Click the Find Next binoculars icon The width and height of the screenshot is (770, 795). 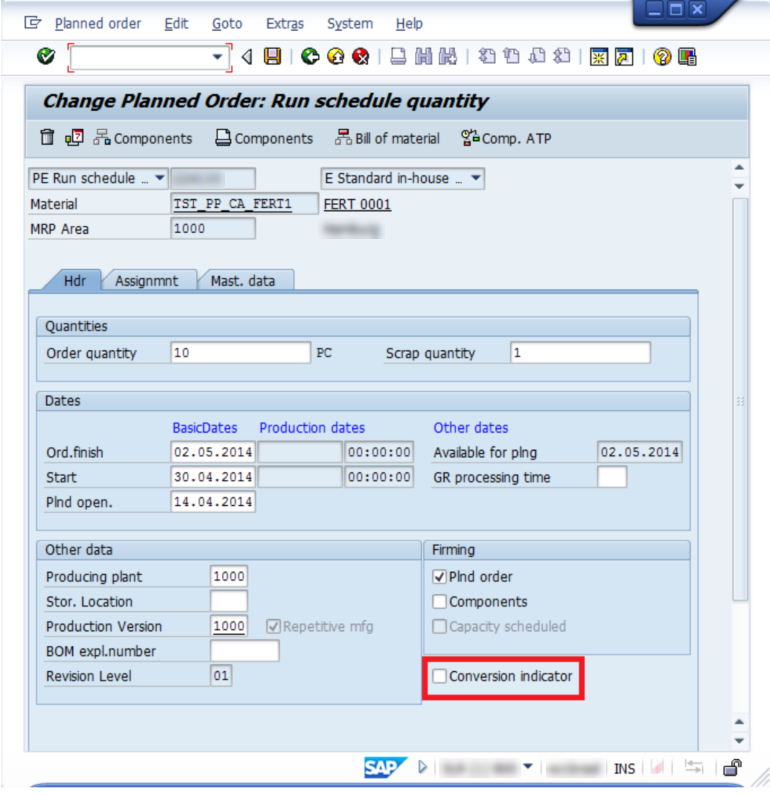448,56
